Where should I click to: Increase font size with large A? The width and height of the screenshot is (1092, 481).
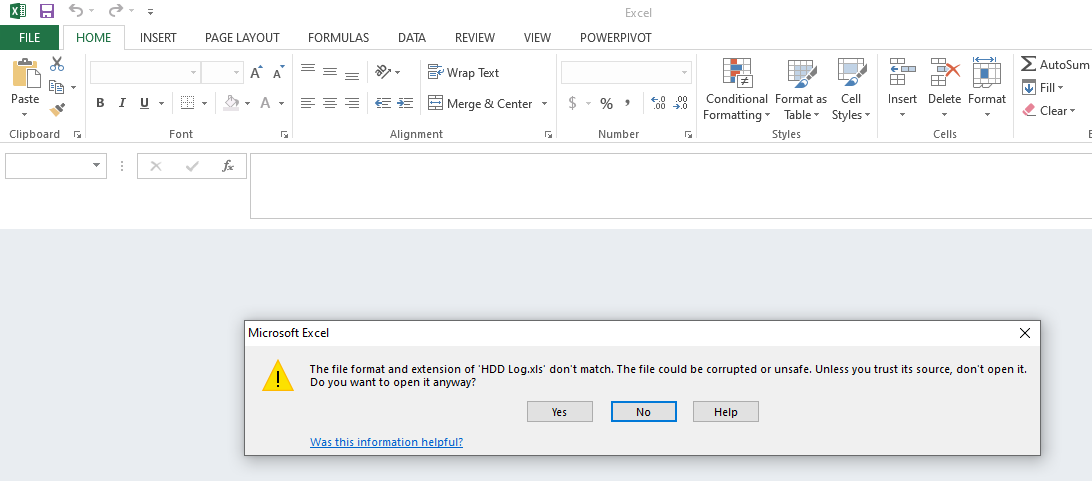[256, 72]
